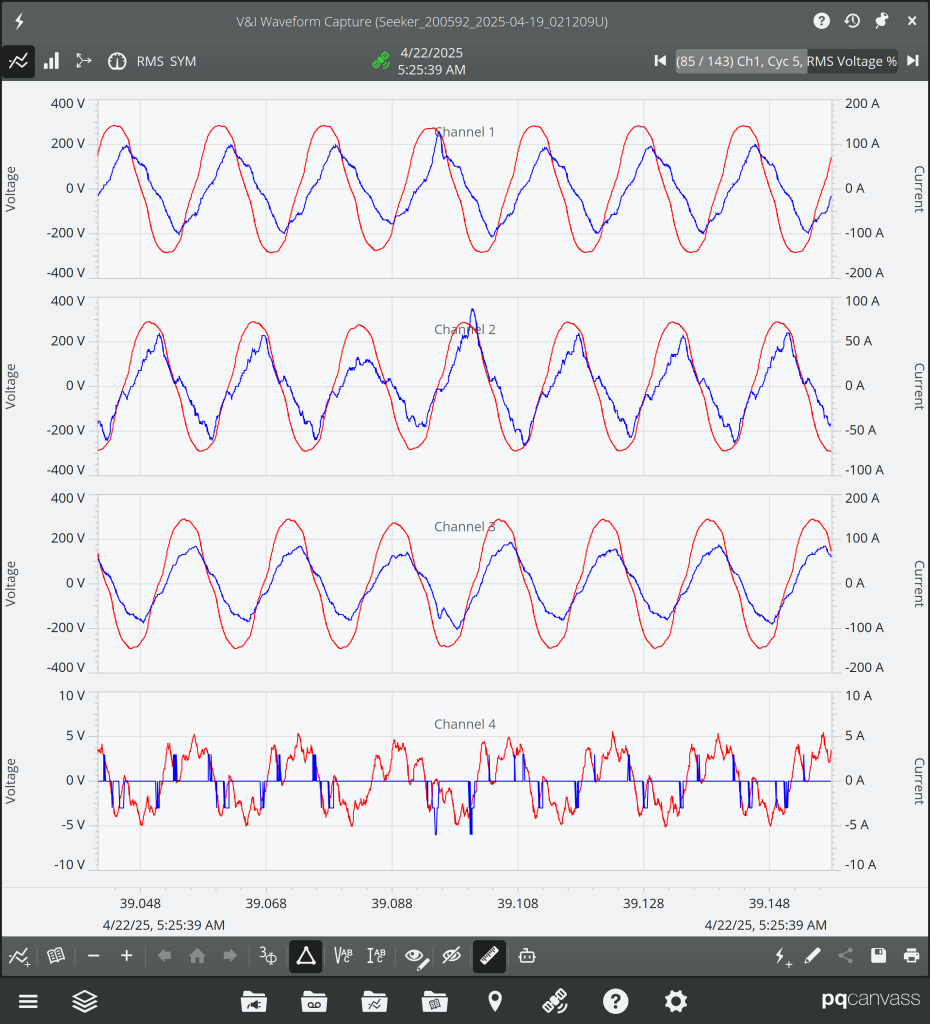The height and width of the screenshot is (1024, 930).
Task: Toggle the measurement ruler tool off
Action: click(x=488, y=956)
